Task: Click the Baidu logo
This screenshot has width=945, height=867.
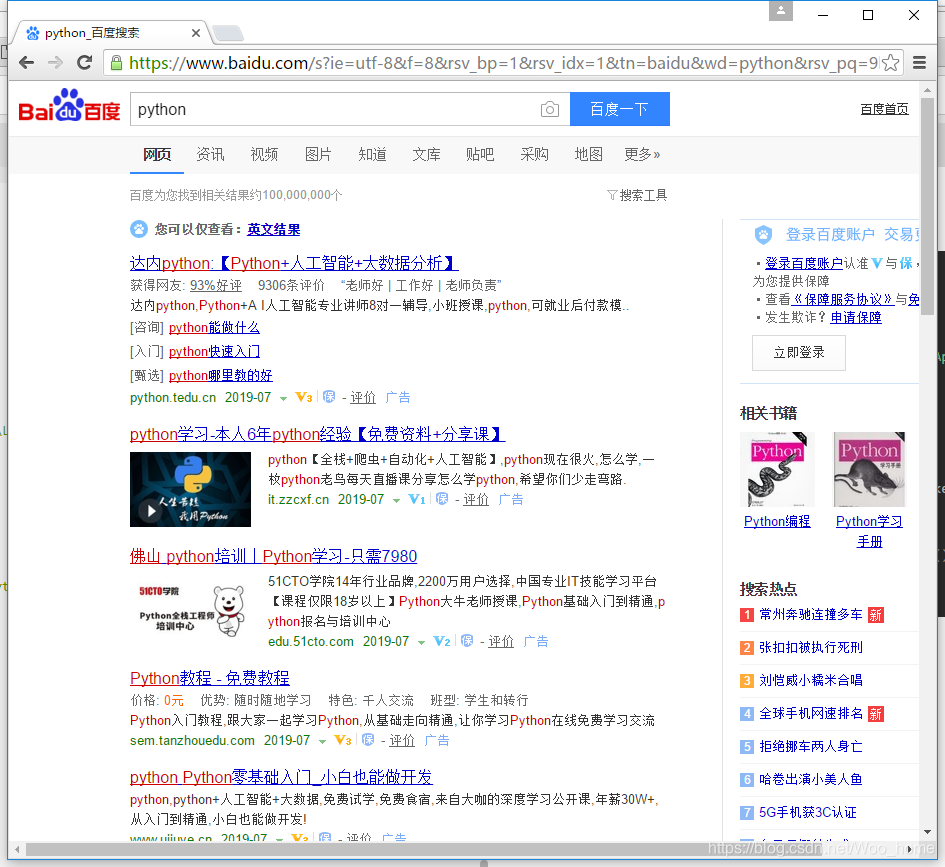Action: pos(69,106)
